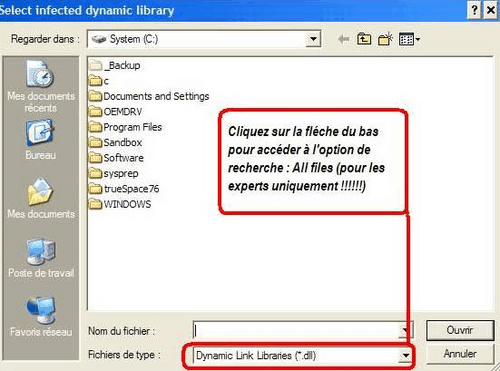Select the Software folder
The image size is (500, 371).
(x=116, y=158)
